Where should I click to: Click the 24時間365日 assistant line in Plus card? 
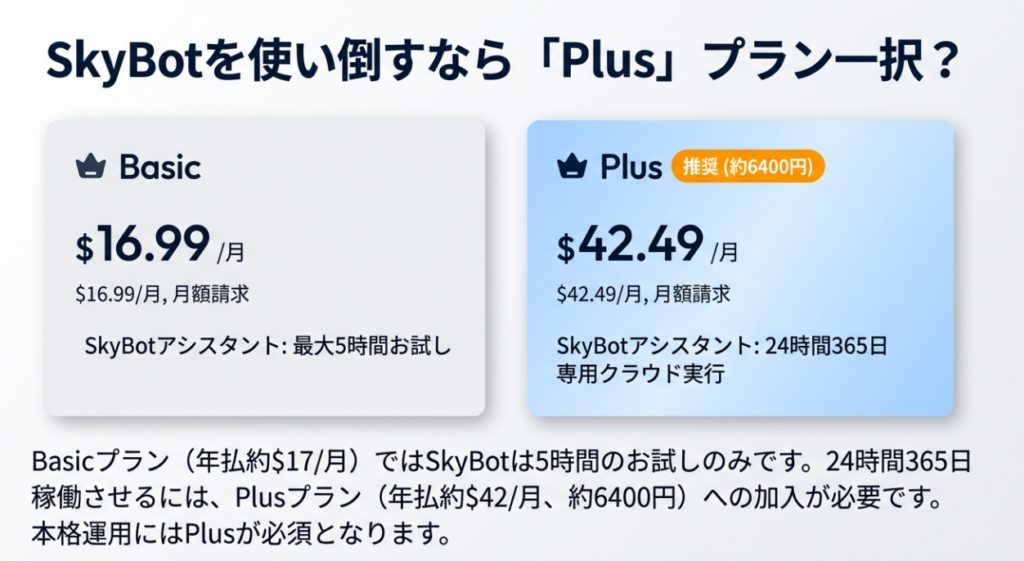point(722,347)
